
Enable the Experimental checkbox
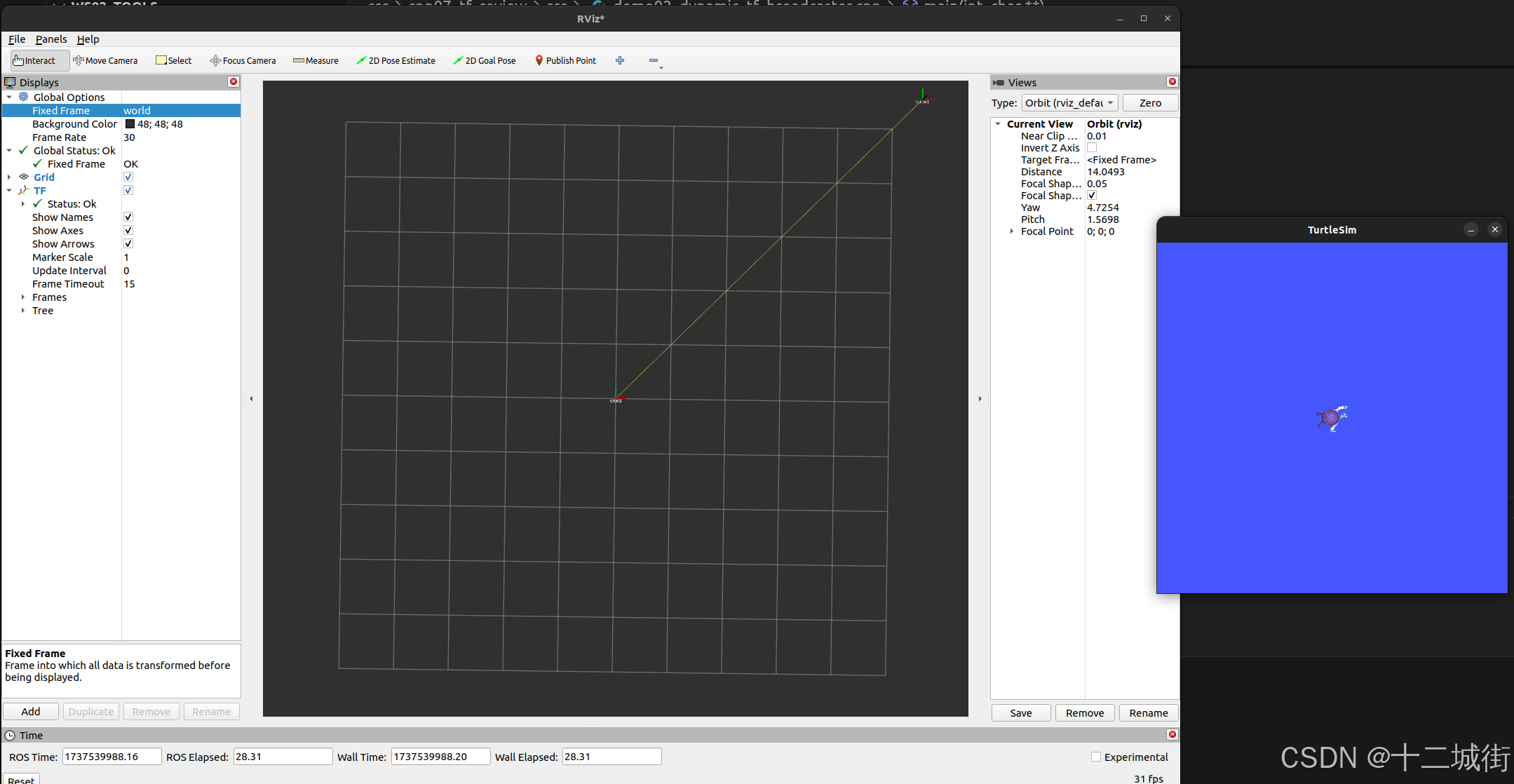pos(1096,757)
